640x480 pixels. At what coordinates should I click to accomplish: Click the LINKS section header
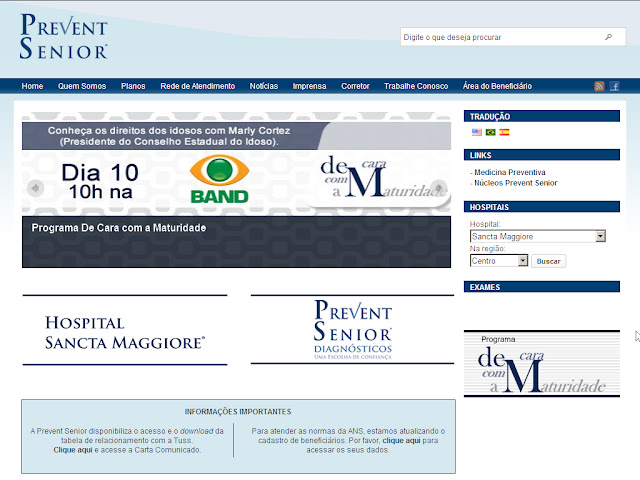(542, 155)
